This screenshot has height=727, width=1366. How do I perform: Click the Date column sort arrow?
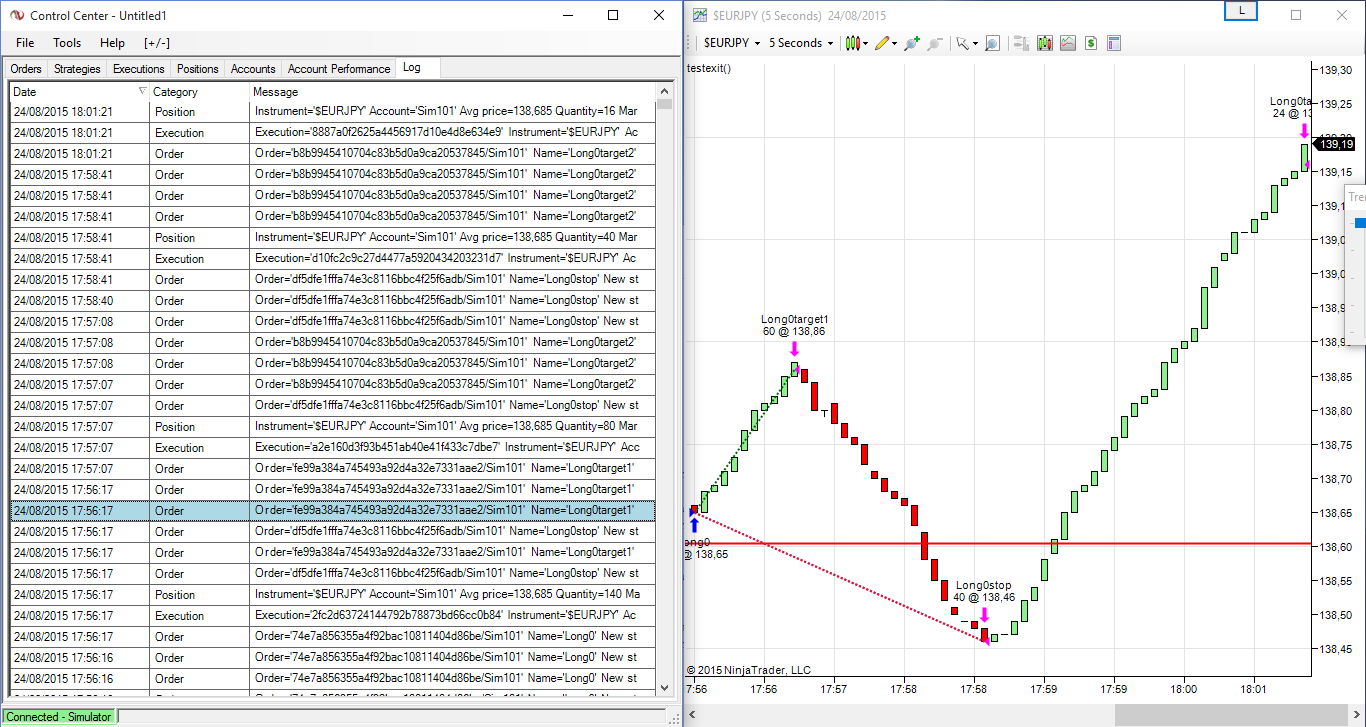141,91
